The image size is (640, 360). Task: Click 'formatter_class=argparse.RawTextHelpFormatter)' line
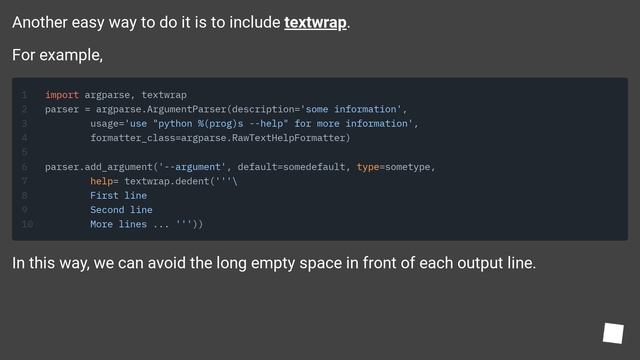(220, 138)
